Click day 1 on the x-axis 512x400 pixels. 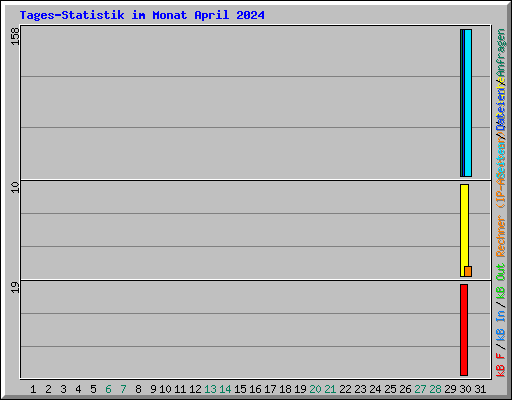[33, 389]
